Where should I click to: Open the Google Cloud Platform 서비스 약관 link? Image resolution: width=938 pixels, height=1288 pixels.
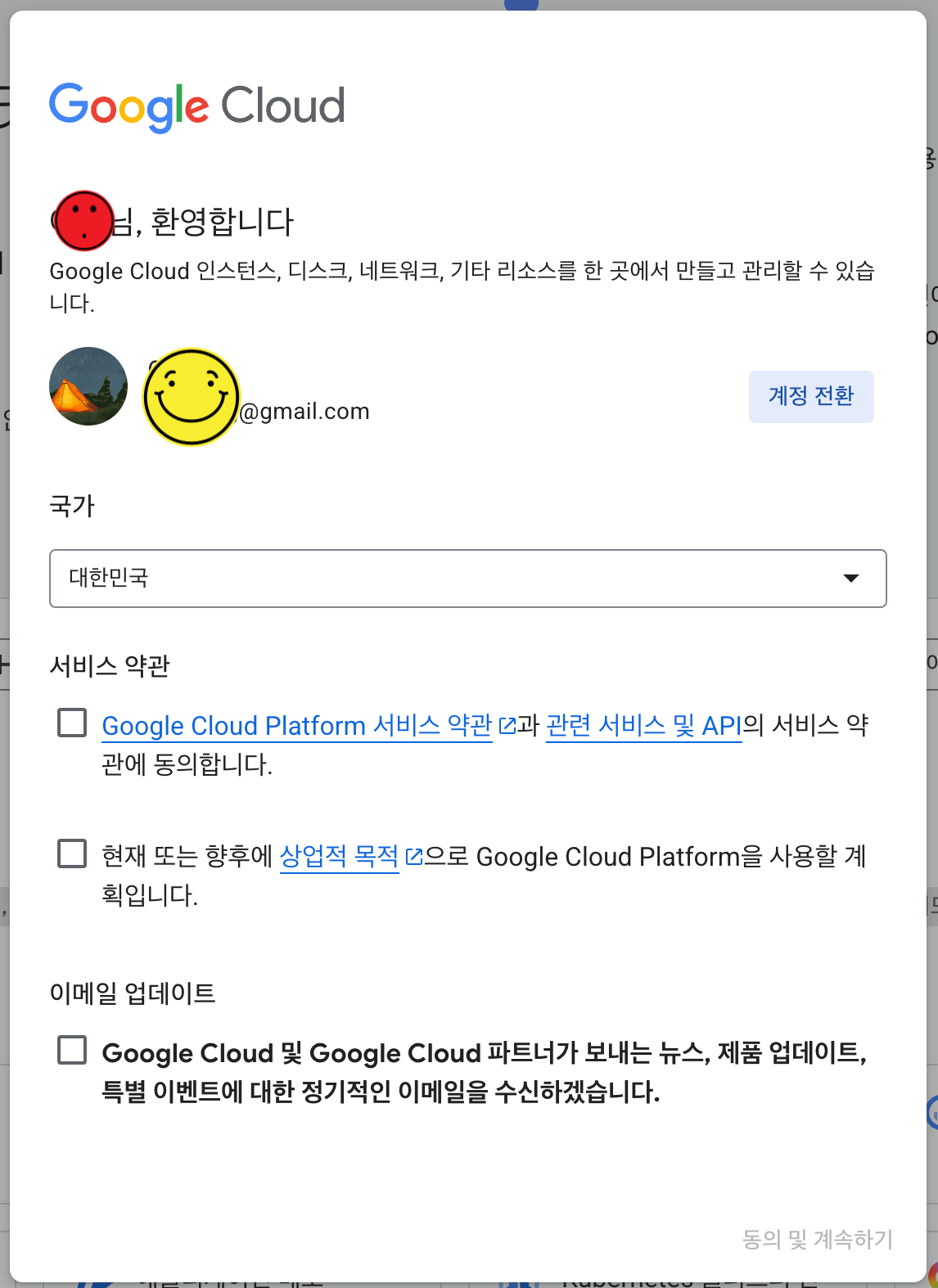pos(297,726)
